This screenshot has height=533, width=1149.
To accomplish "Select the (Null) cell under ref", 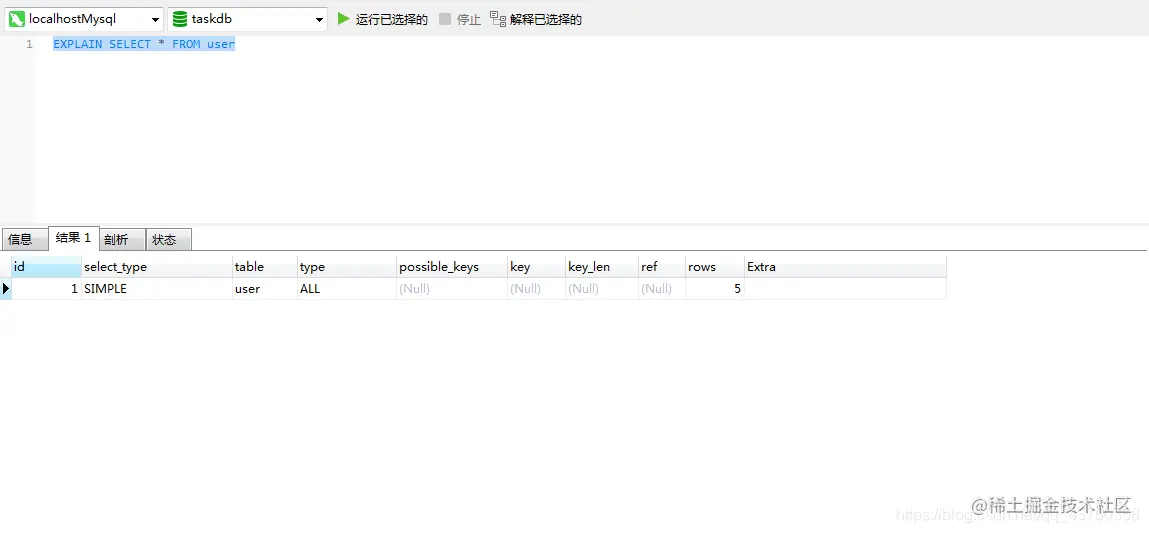I will (x=662, y=289).
